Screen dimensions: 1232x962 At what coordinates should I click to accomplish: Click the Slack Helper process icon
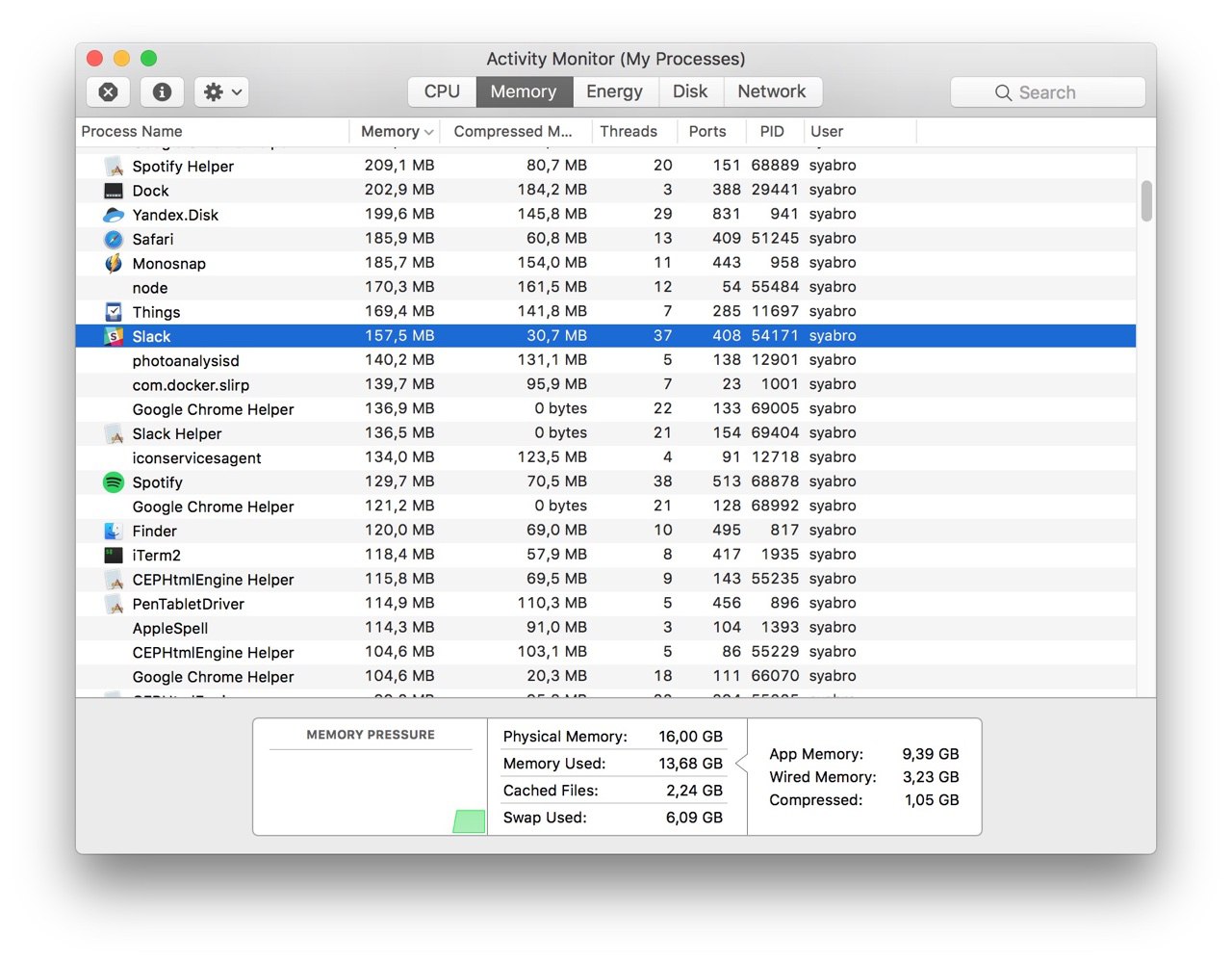[x=114, y=433]
